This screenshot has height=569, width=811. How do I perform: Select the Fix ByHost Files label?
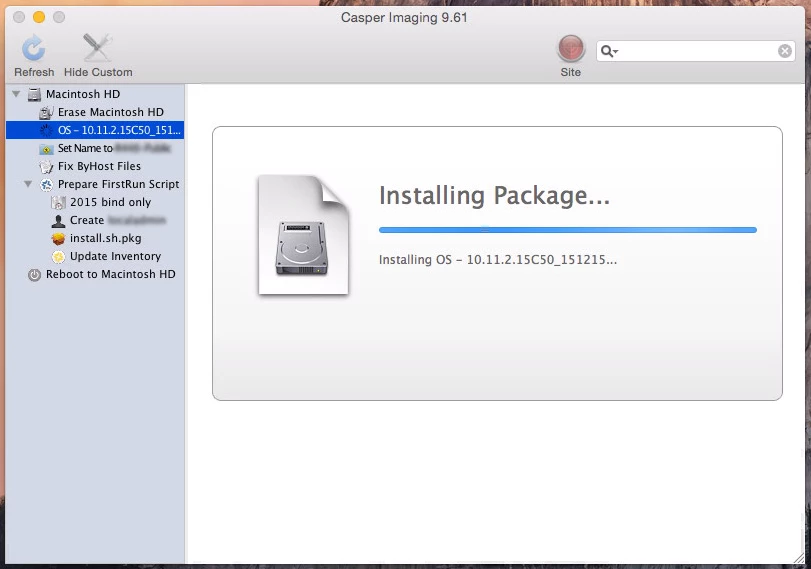[x=99, y=166]
